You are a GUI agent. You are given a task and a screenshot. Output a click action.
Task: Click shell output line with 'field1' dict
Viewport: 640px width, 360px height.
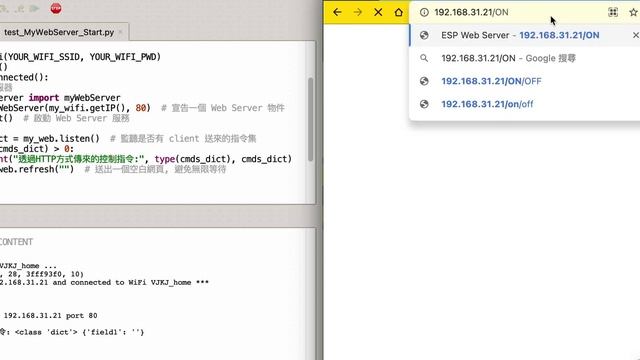(x=72, y=332)
